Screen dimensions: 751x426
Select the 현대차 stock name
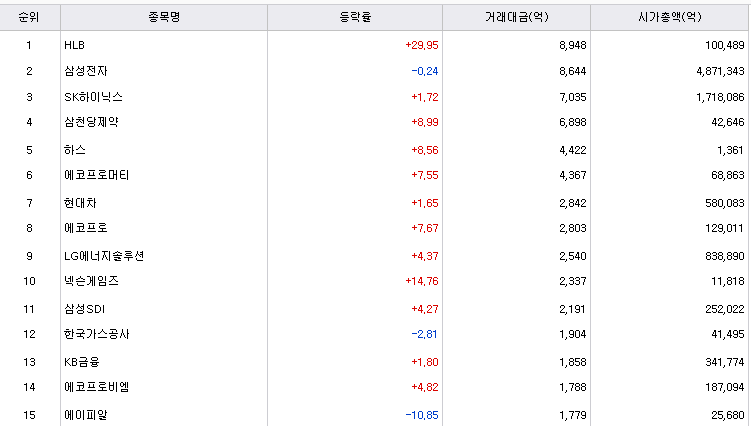click(80, 203)
